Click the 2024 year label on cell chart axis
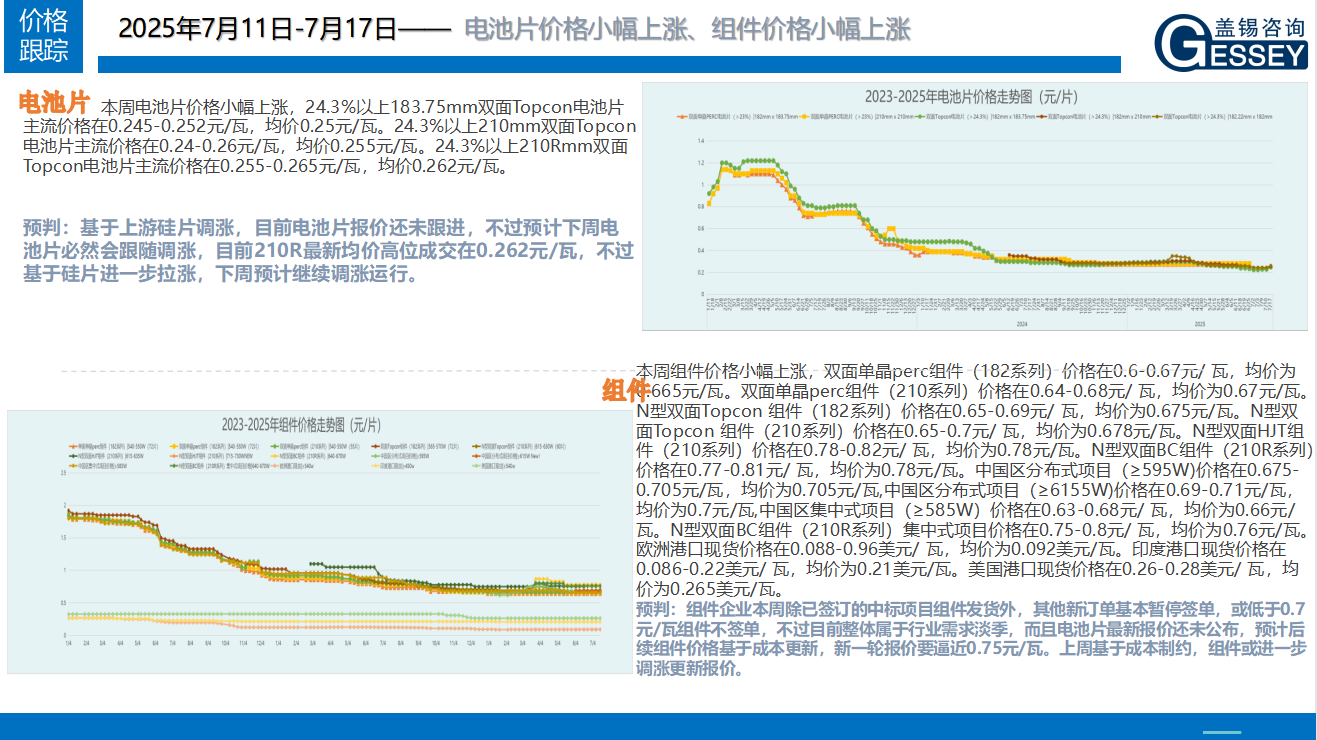This screenshot has height=740, width=1317. click(x=1021, y=324)
